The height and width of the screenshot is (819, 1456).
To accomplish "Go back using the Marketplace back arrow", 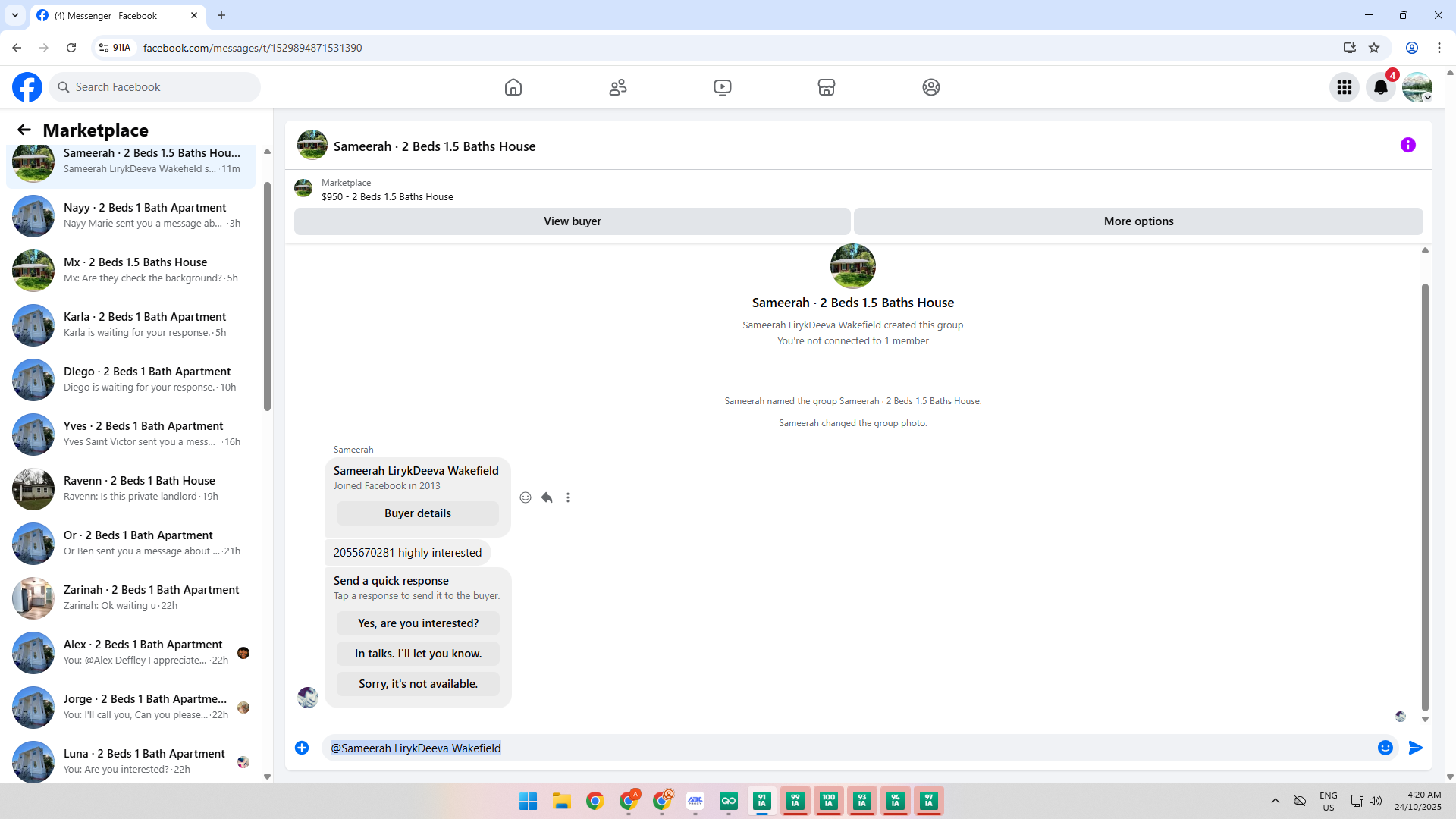I will tap(24, 130).
